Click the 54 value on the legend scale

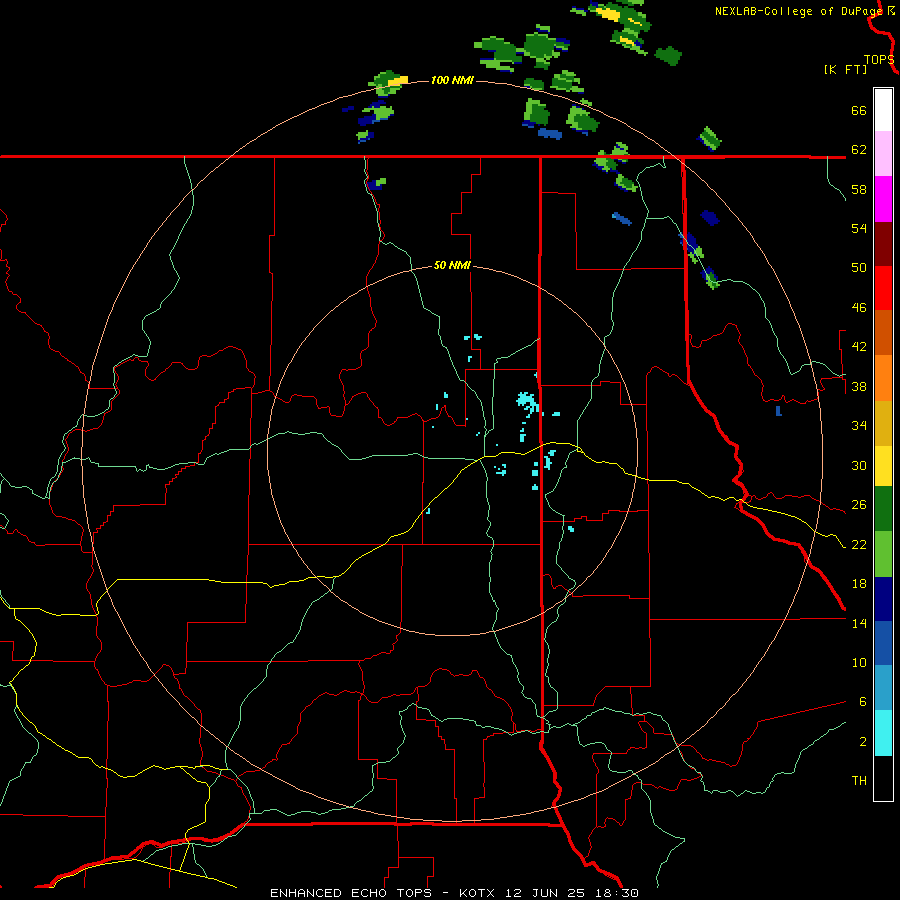859,228
